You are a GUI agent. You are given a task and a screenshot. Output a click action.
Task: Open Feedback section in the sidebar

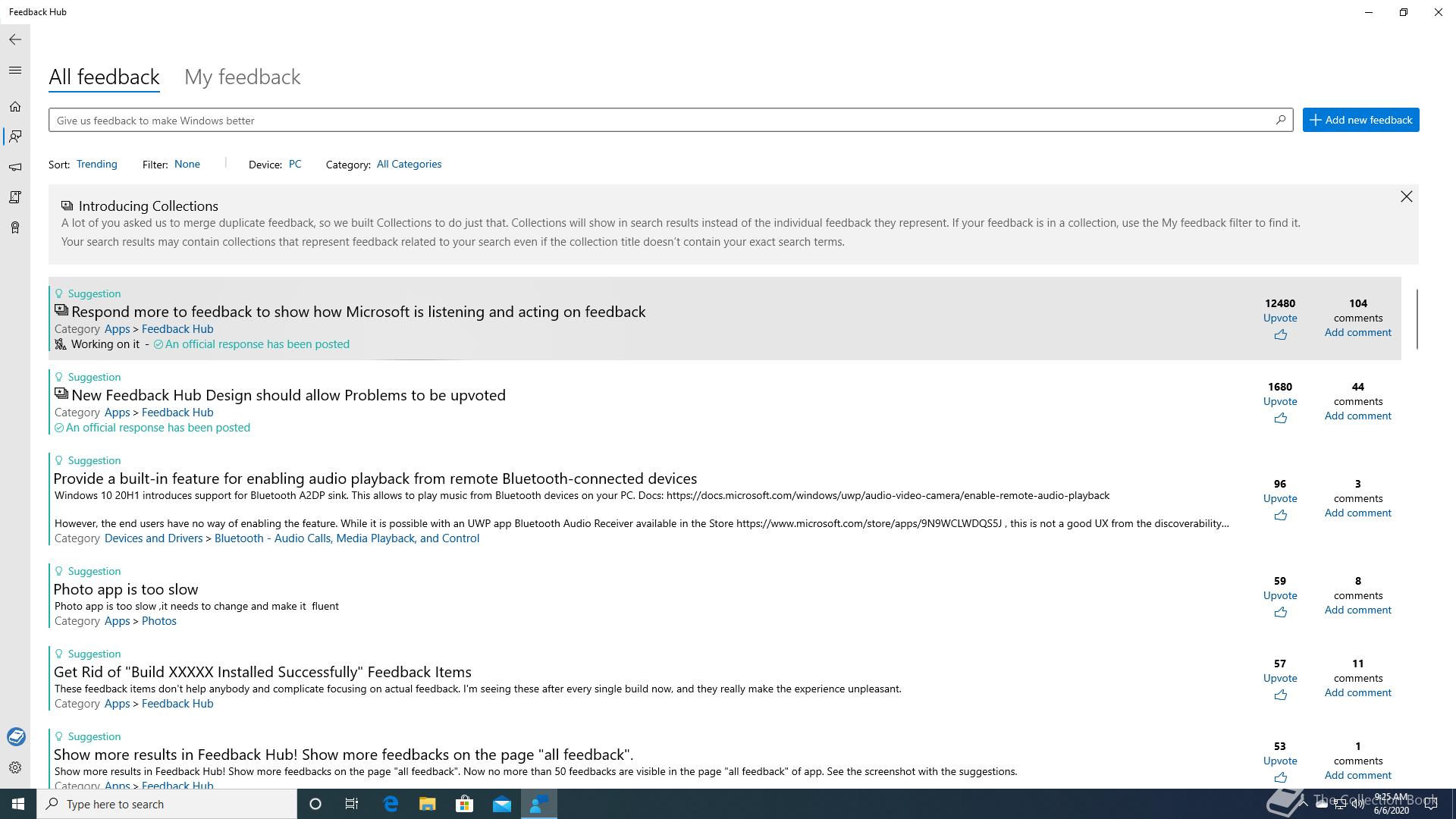15,136
